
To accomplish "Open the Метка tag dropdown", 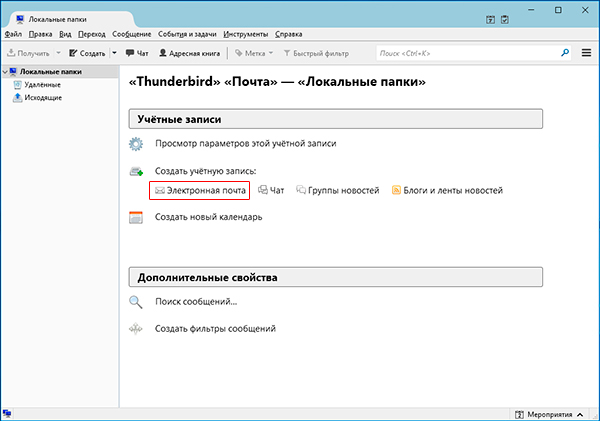I will [254, 53].
